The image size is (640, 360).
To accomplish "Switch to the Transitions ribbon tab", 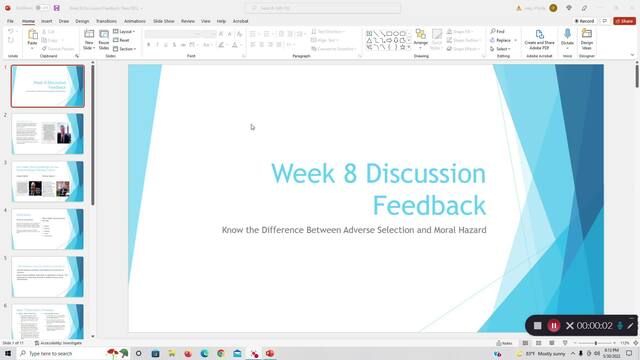I will click(106, 21).
